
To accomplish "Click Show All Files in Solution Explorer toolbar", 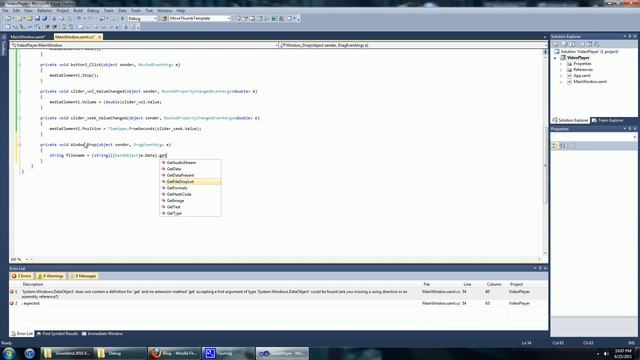I will tap(565, 44).
